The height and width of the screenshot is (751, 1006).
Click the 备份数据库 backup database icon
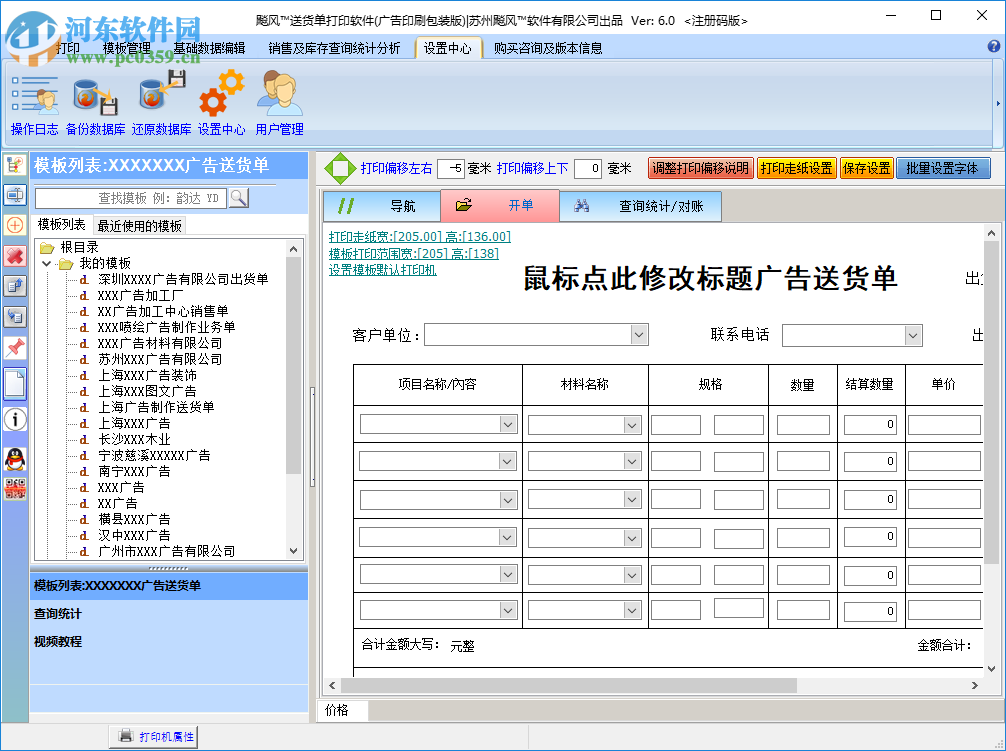(95, 103)
